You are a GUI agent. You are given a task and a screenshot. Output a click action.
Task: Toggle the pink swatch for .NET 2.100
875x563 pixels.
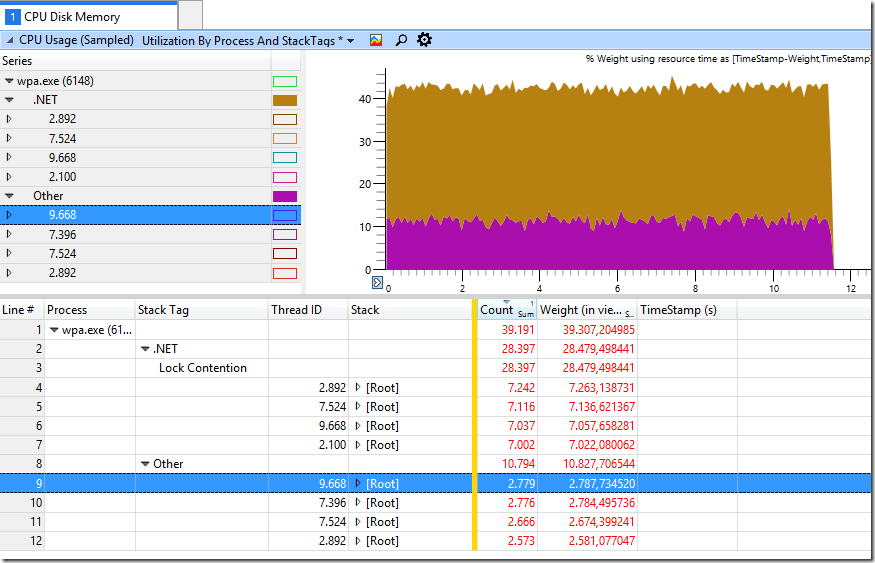[x=285, y=177]
